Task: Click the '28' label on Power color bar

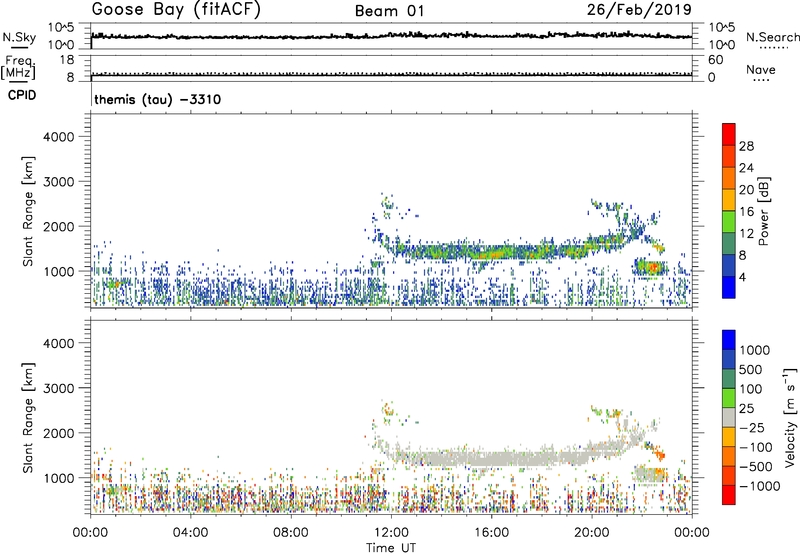Action: (746, 146)
